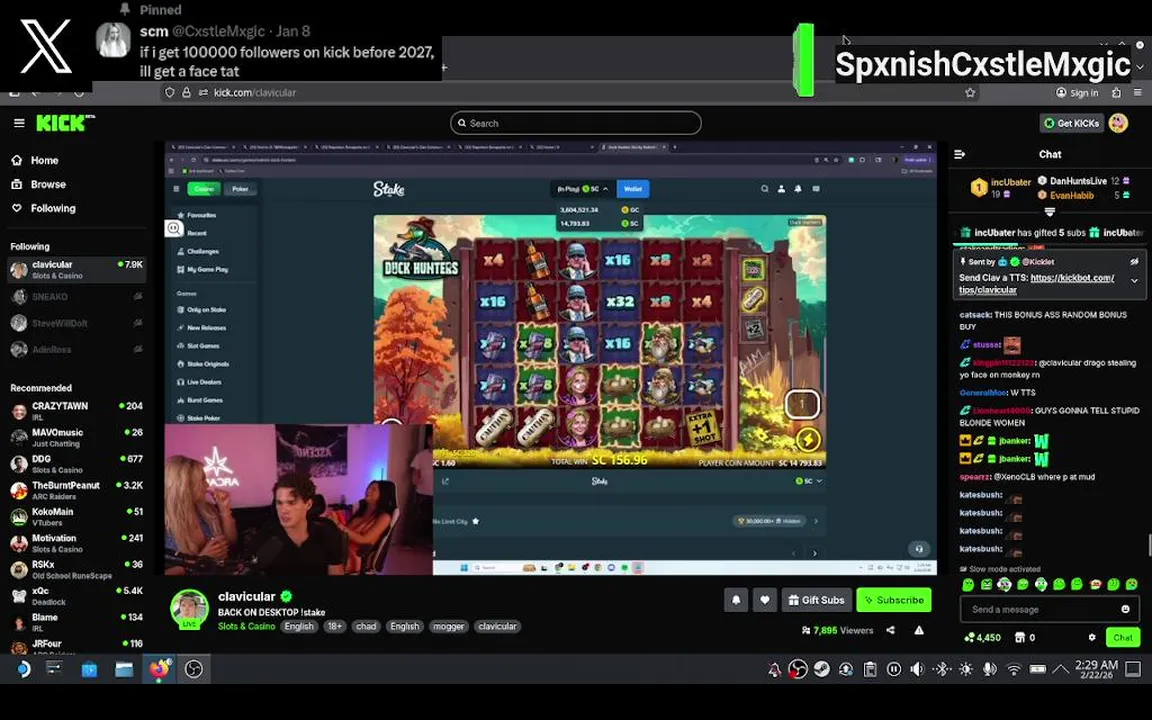The height and width of the screenshot is (720, 1152).
Task: Click the 18+ tag under stream title
Action: (334, 627)
